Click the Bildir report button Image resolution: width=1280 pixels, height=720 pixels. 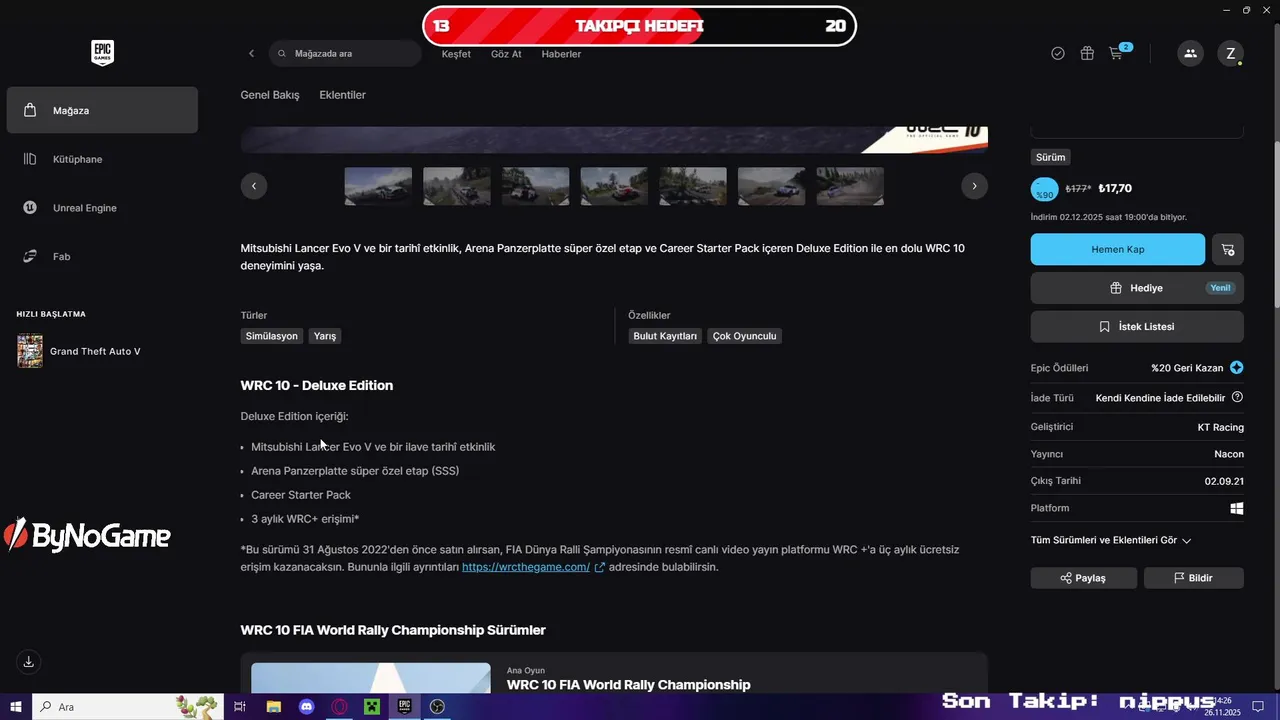1194,578
